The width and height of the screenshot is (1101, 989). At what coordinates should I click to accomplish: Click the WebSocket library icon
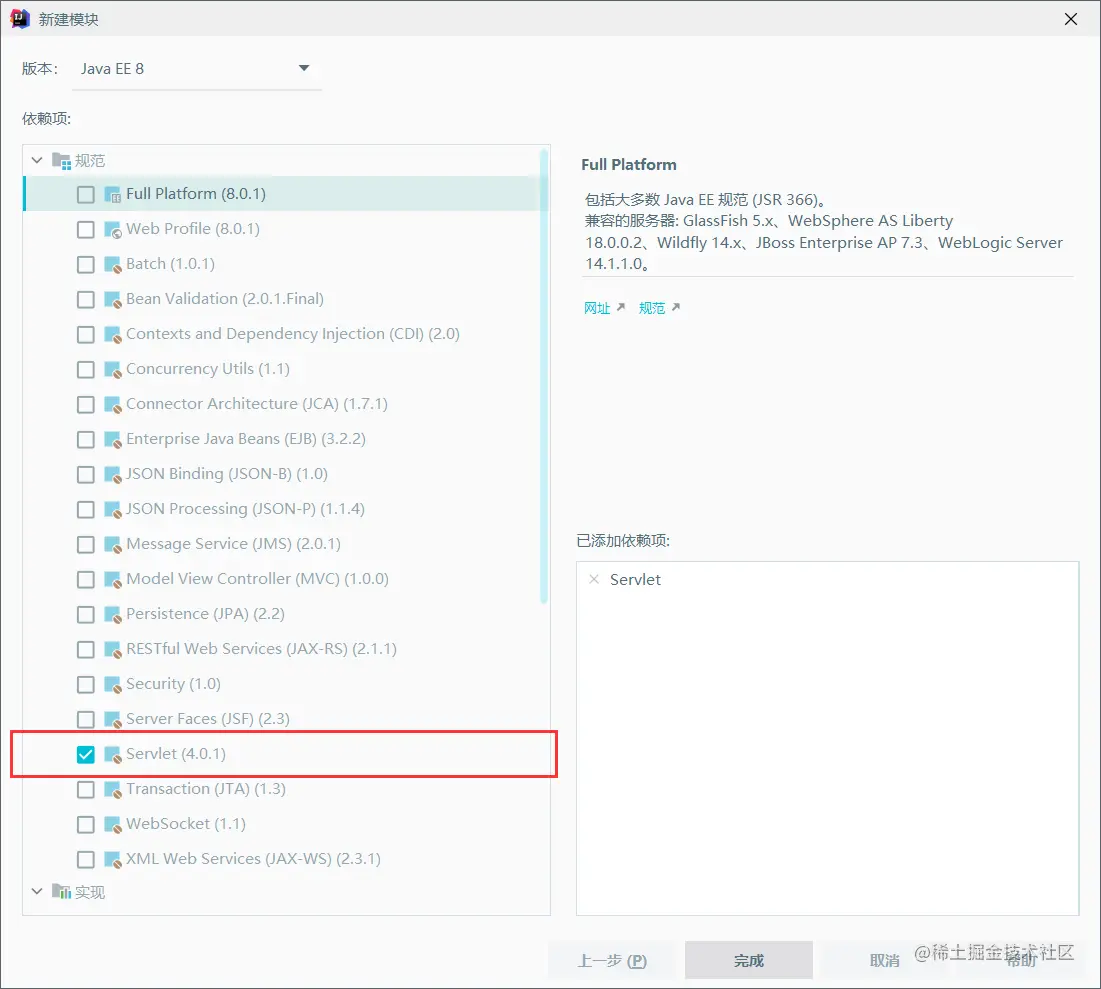point(112,825)
